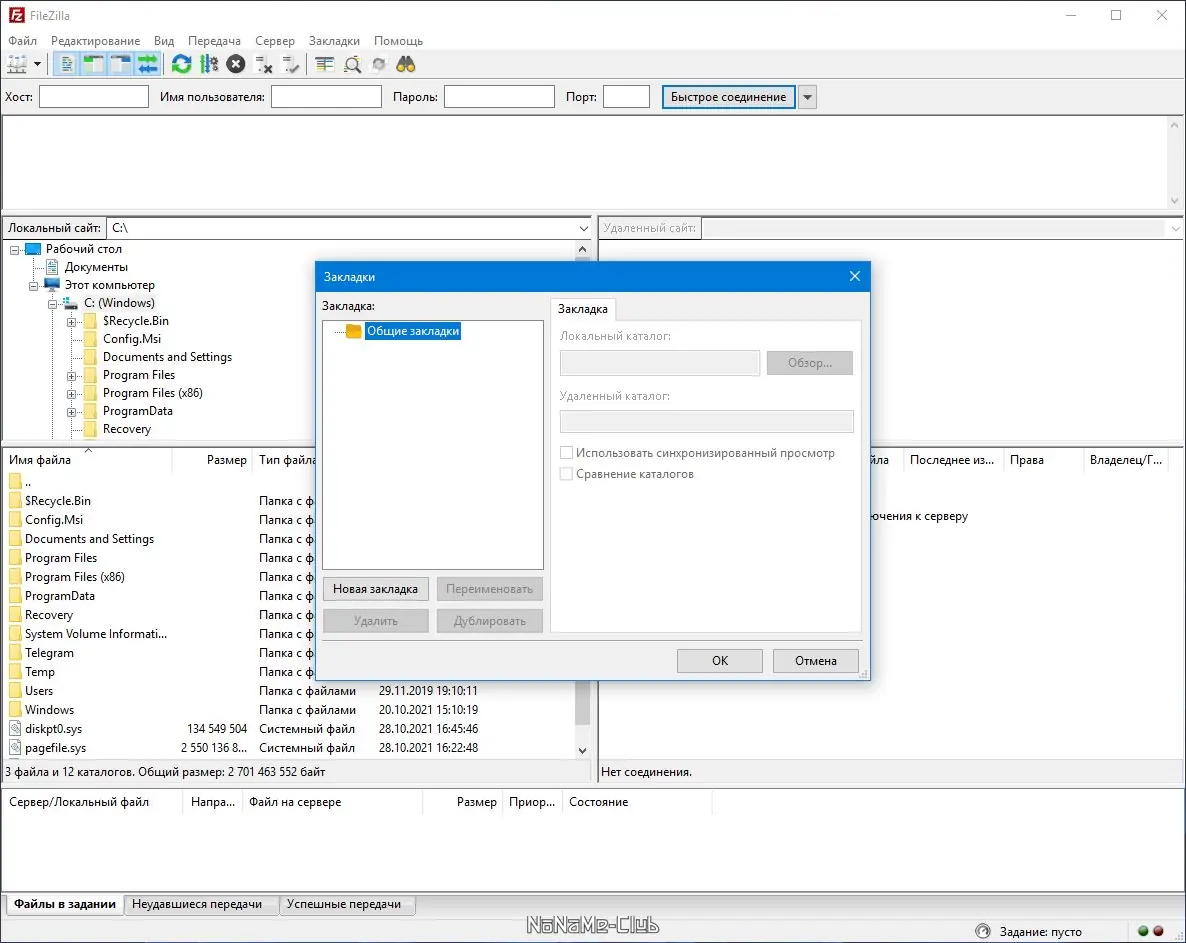1186x943 pixels.
Task: Expand the Program Files (x86) tree node
Action: pos(71,394)
